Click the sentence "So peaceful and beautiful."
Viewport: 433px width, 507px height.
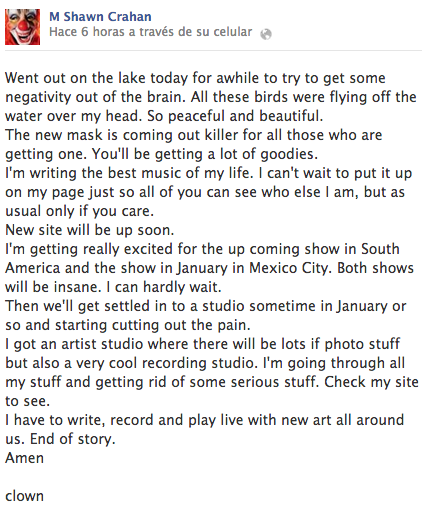tap(235, 116)
